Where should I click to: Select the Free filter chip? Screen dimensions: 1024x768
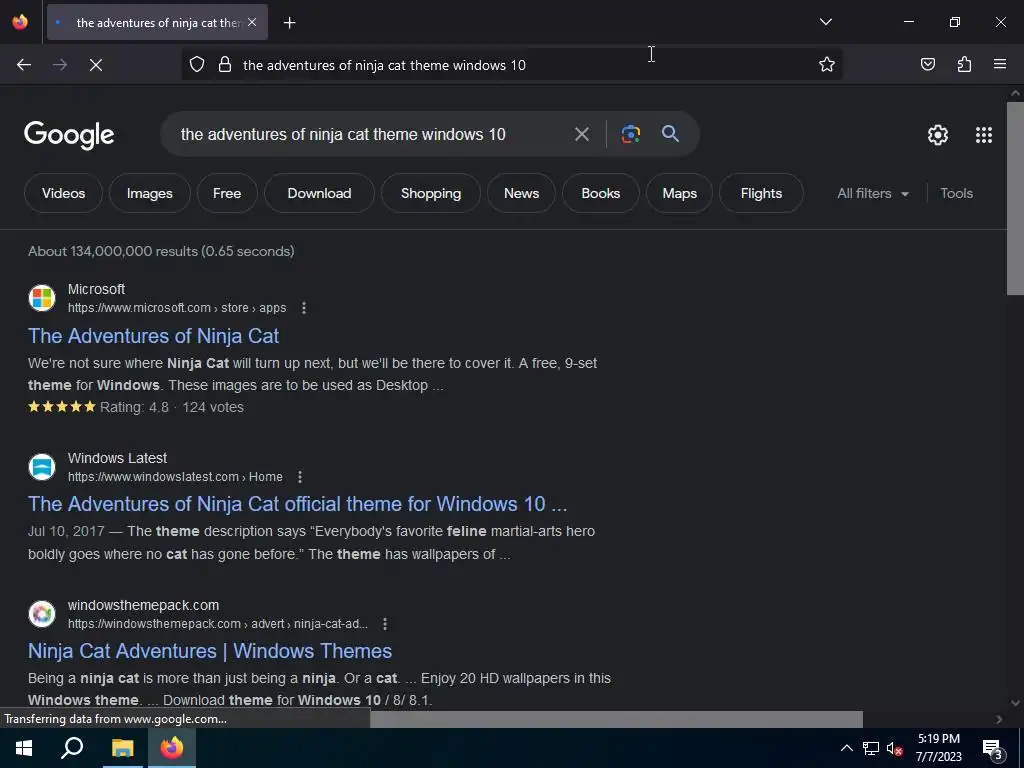pyautogui.click(x=227, y=193)
